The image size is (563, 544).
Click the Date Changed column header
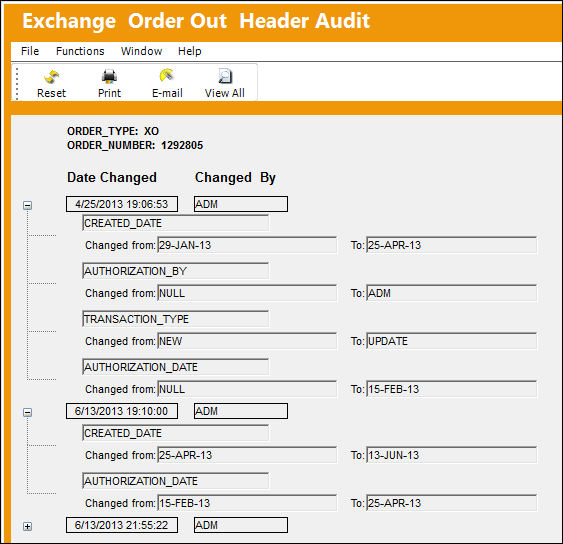pyautogui.click(x=112, y=178)
